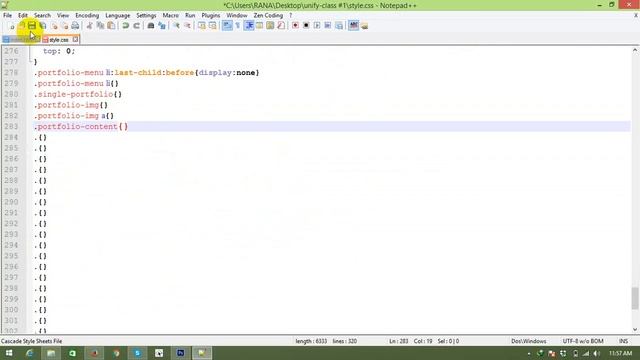Open the Settings menu
The height and width of the screenshot is (360, 640).
point(146,16)
